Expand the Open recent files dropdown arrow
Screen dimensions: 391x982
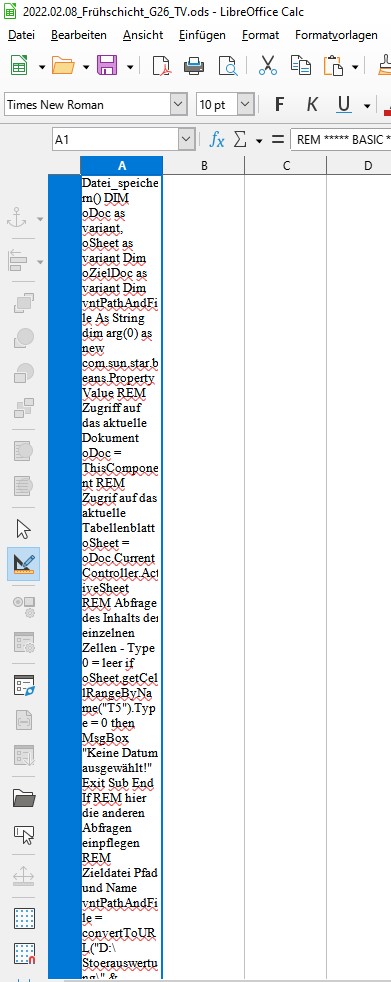[86, 66]
